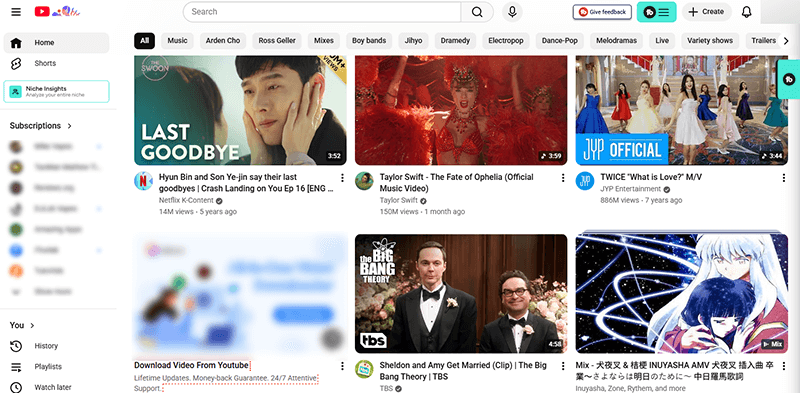Click into the Search field

point(322,12)
